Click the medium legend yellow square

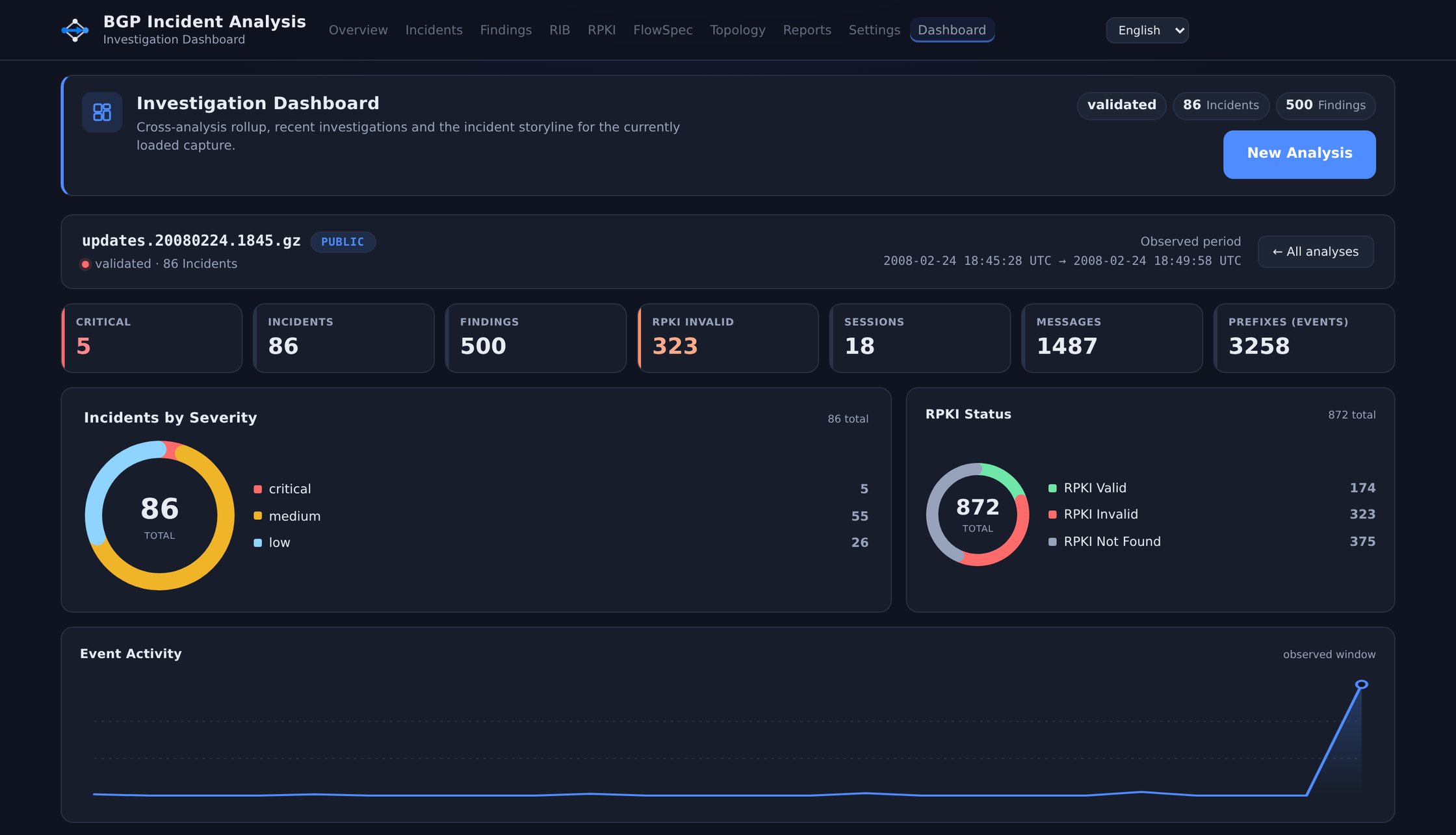(258, 516)
